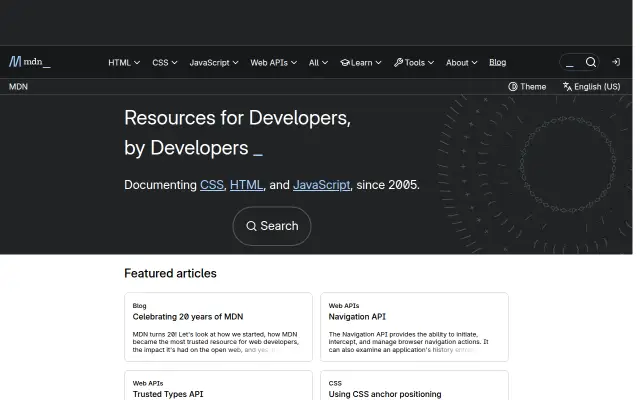Screen dimensions: 640x400
Task: Open the Trusted Types API article
Action: 168,394
